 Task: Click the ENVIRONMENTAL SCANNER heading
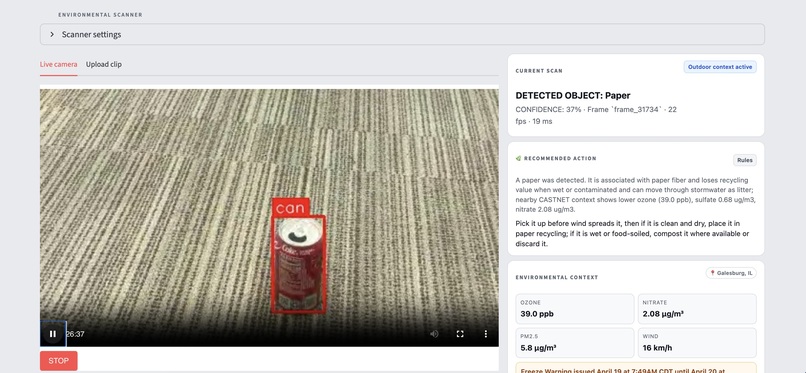coord(100,15)
